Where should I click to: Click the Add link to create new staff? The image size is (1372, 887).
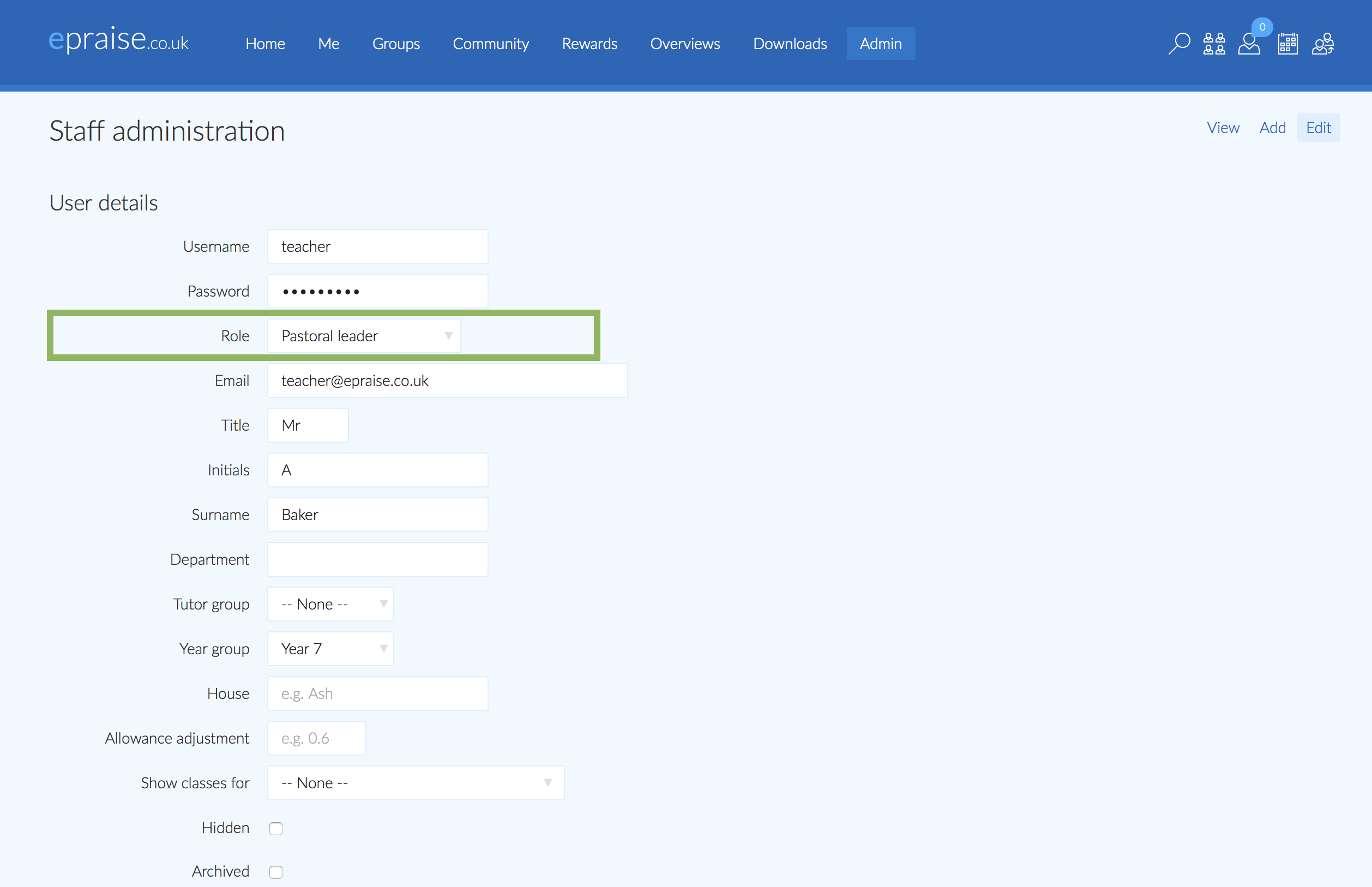pos(1273,127)
